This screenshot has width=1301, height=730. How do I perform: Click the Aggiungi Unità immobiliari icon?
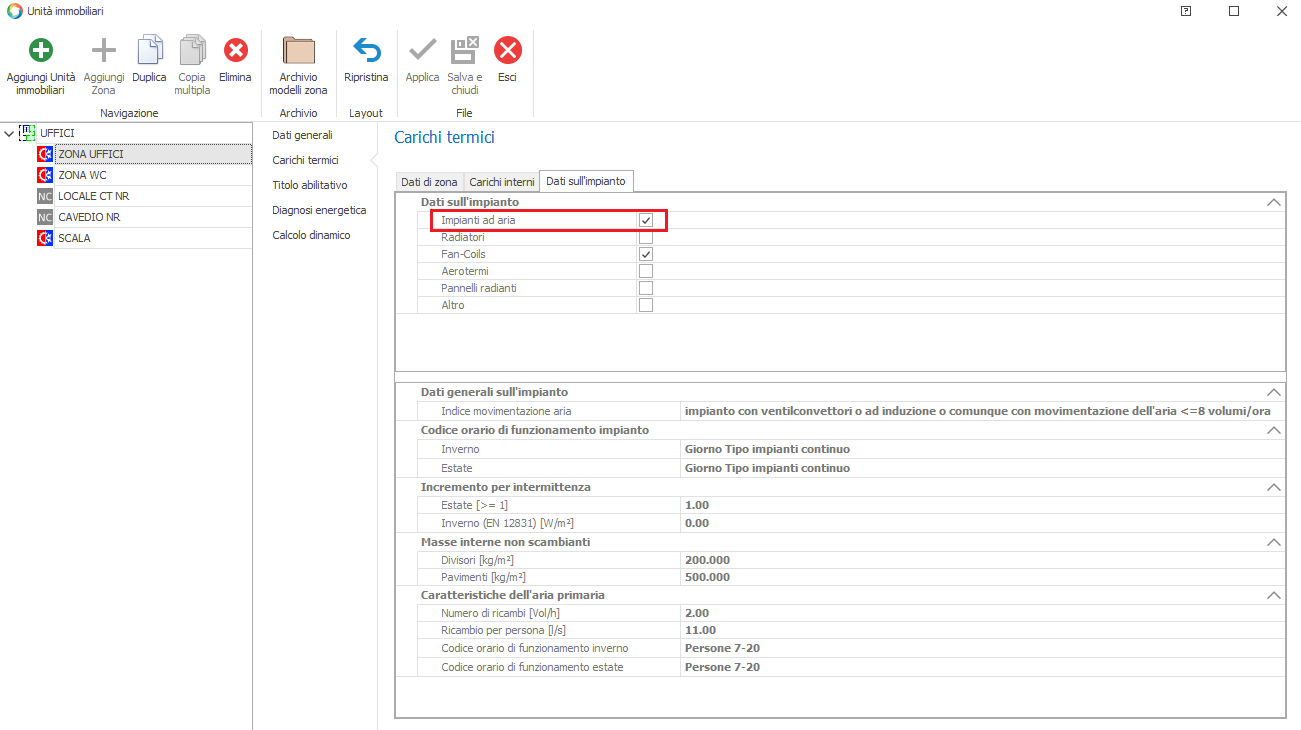(40, 51)
